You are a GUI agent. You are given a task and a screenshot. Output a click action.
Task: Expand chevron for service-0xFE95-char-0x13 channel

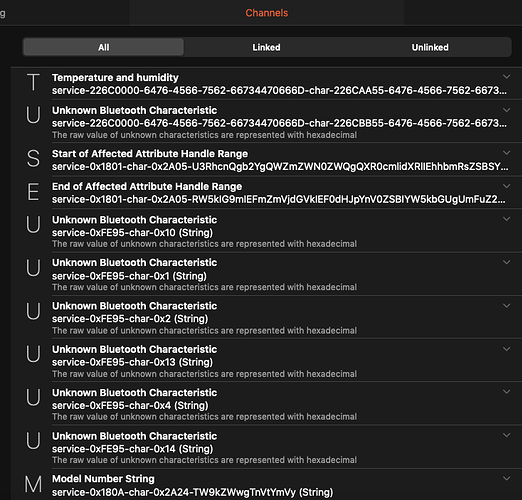point(506,349)
